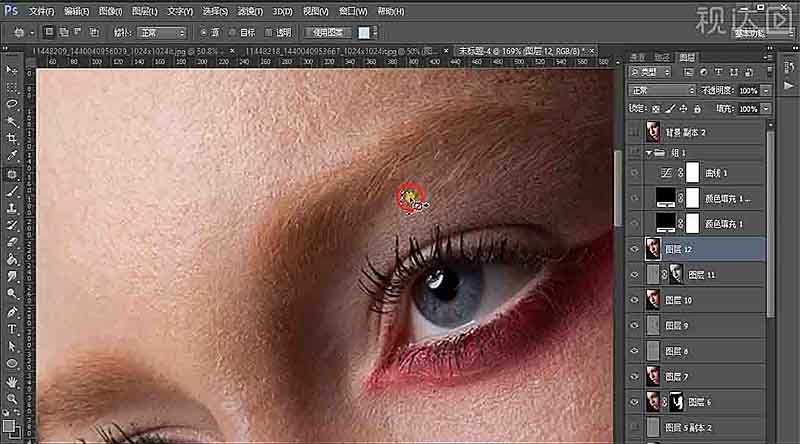Open the layer filter 类型 dropdown

point(651,72)
